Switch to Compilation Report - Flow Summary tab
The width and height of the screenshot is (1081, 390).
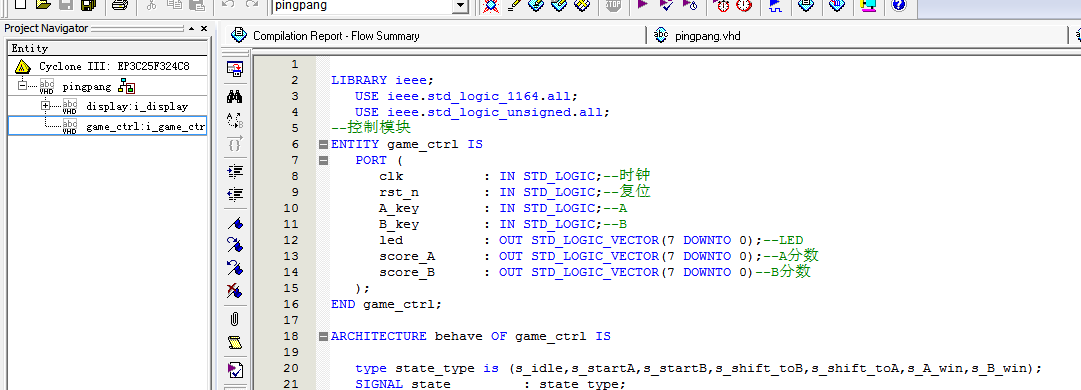[x=336, y=36]
